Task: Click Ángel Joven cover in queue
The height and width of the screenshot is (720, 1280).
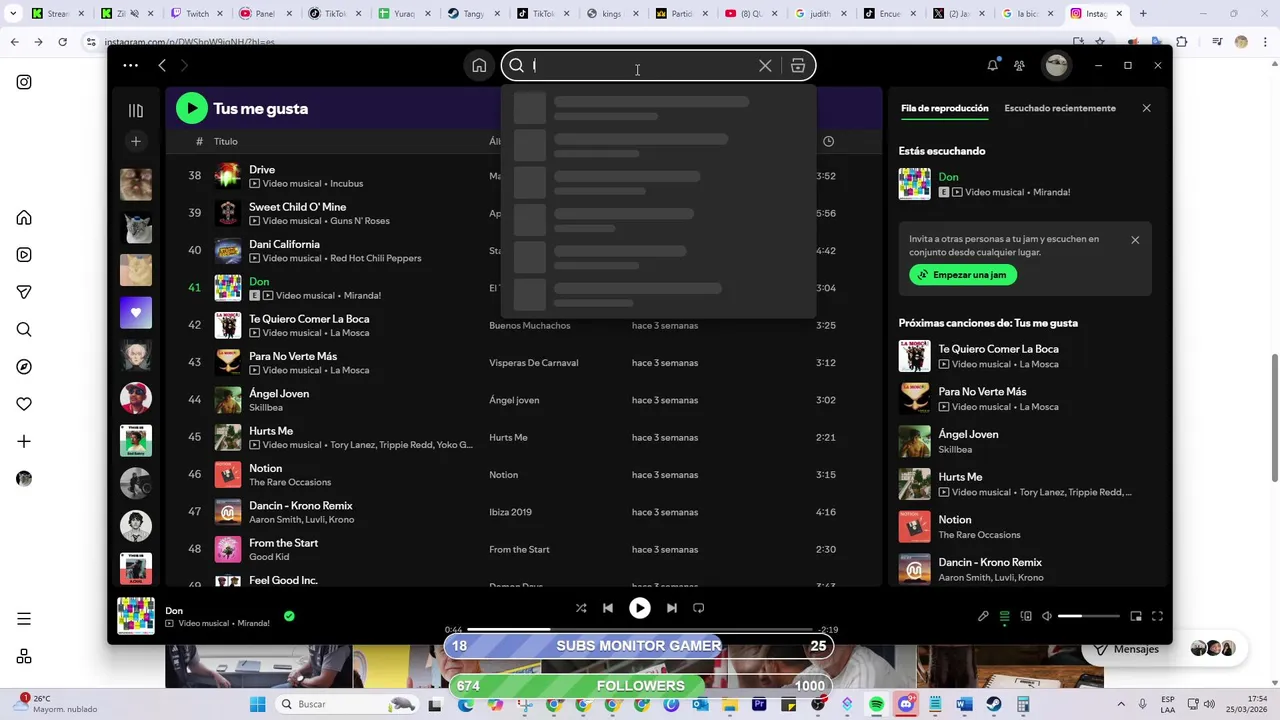Action: [x=914, y=441]
